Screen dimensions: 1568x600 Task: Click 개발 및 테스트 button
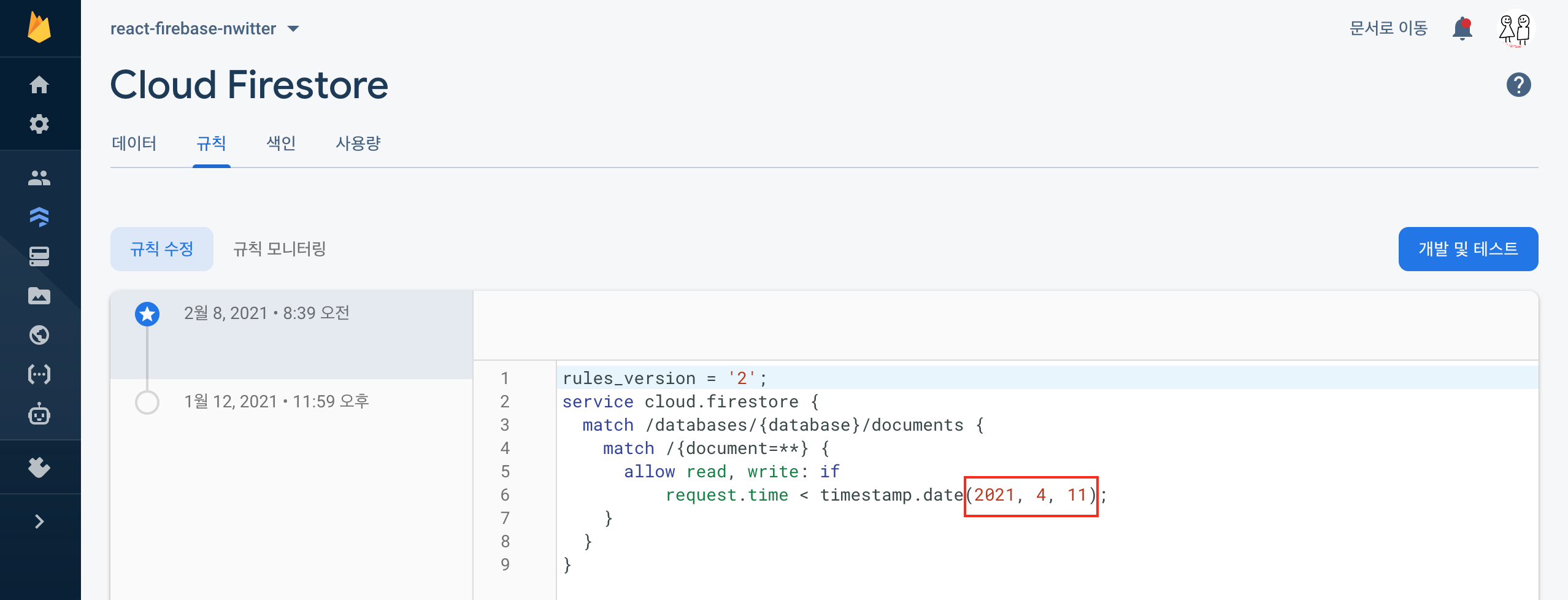(1469, 249)
